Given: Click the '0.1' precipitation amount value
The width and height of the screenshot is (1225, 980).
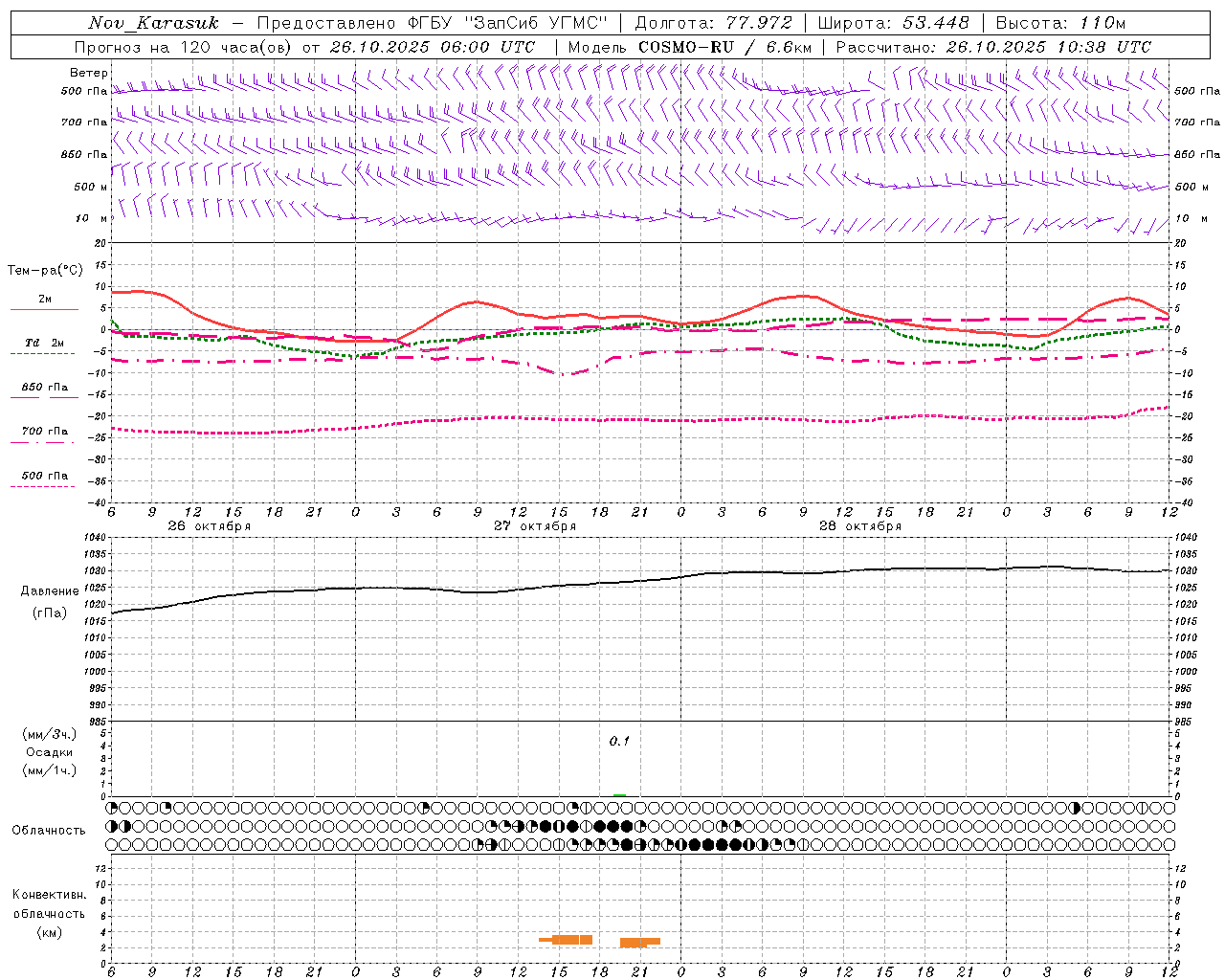Looking at the screenshot, I should tap(619, 741).
